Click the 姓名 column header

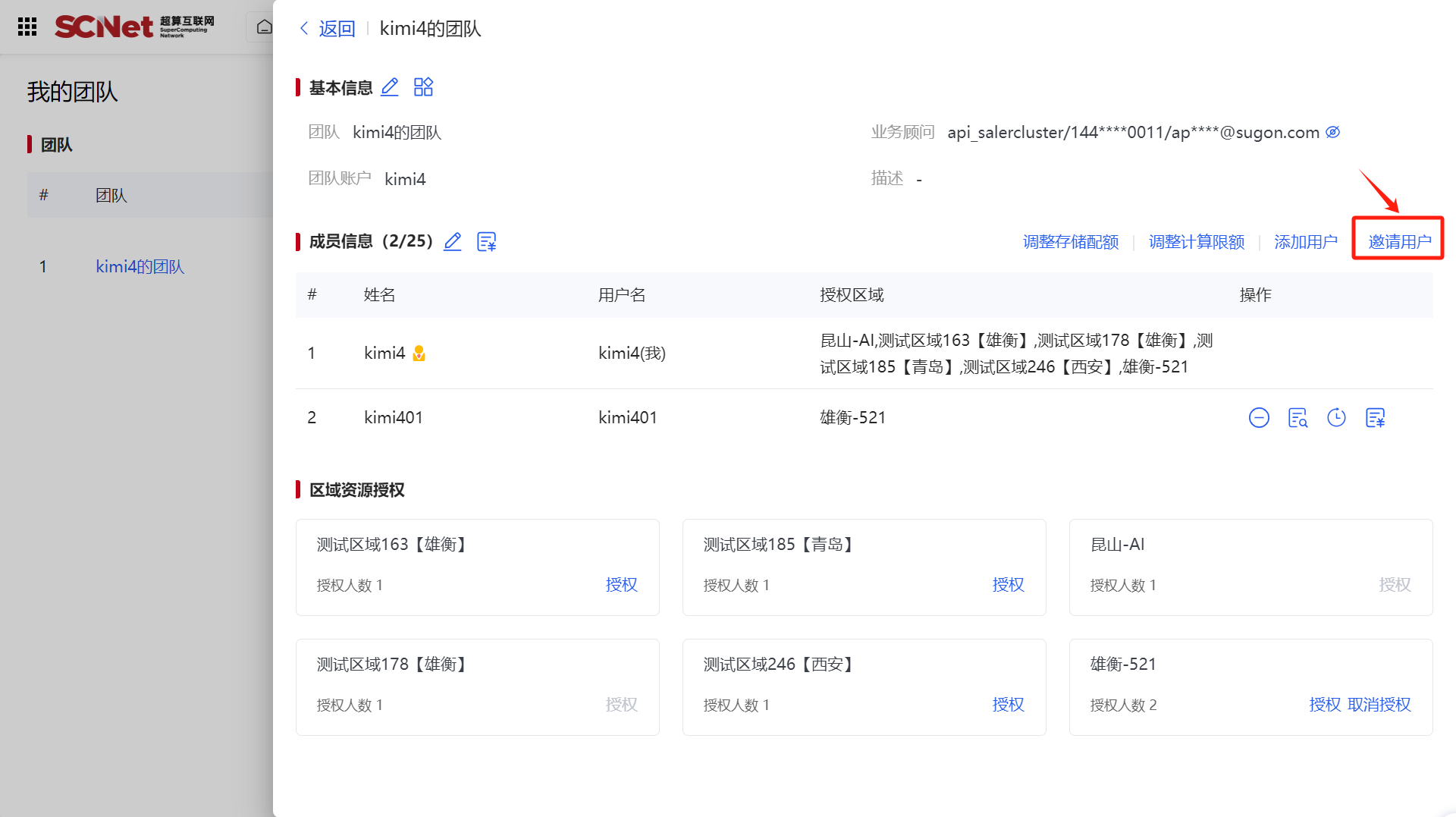(x=379, y=294)
